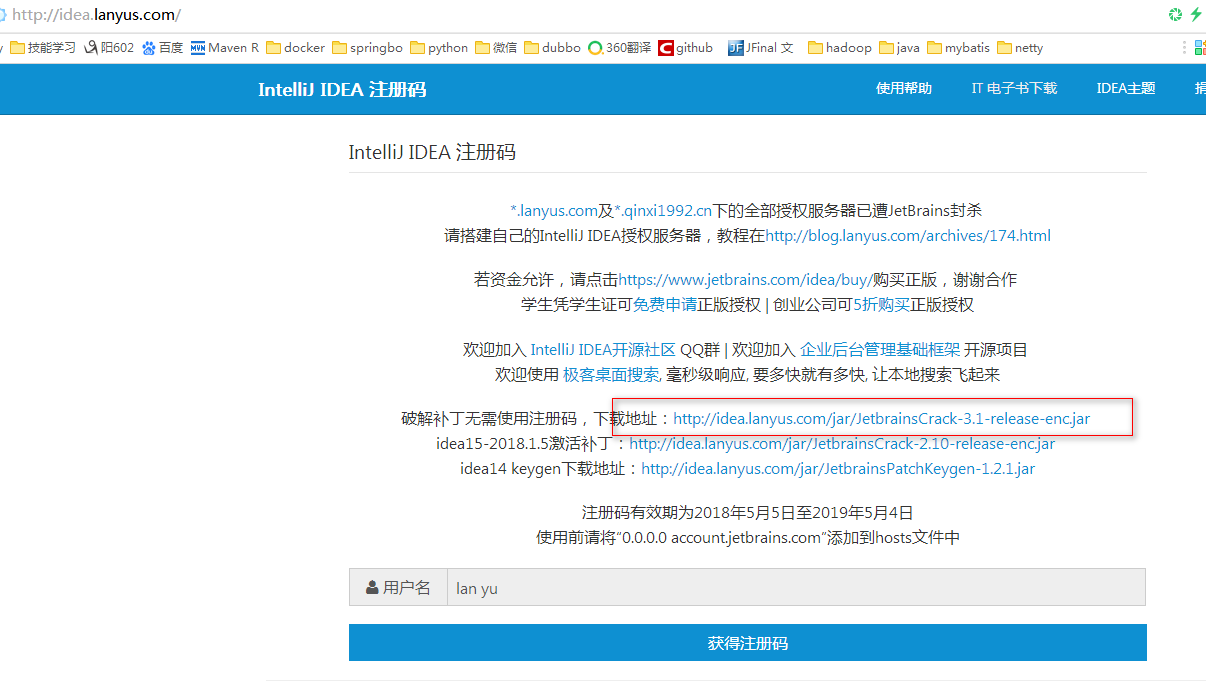Click the text 注册码有效期为2018年5月5日至2019年5月4日
The image size is (1206, 687).
(748, 512)
